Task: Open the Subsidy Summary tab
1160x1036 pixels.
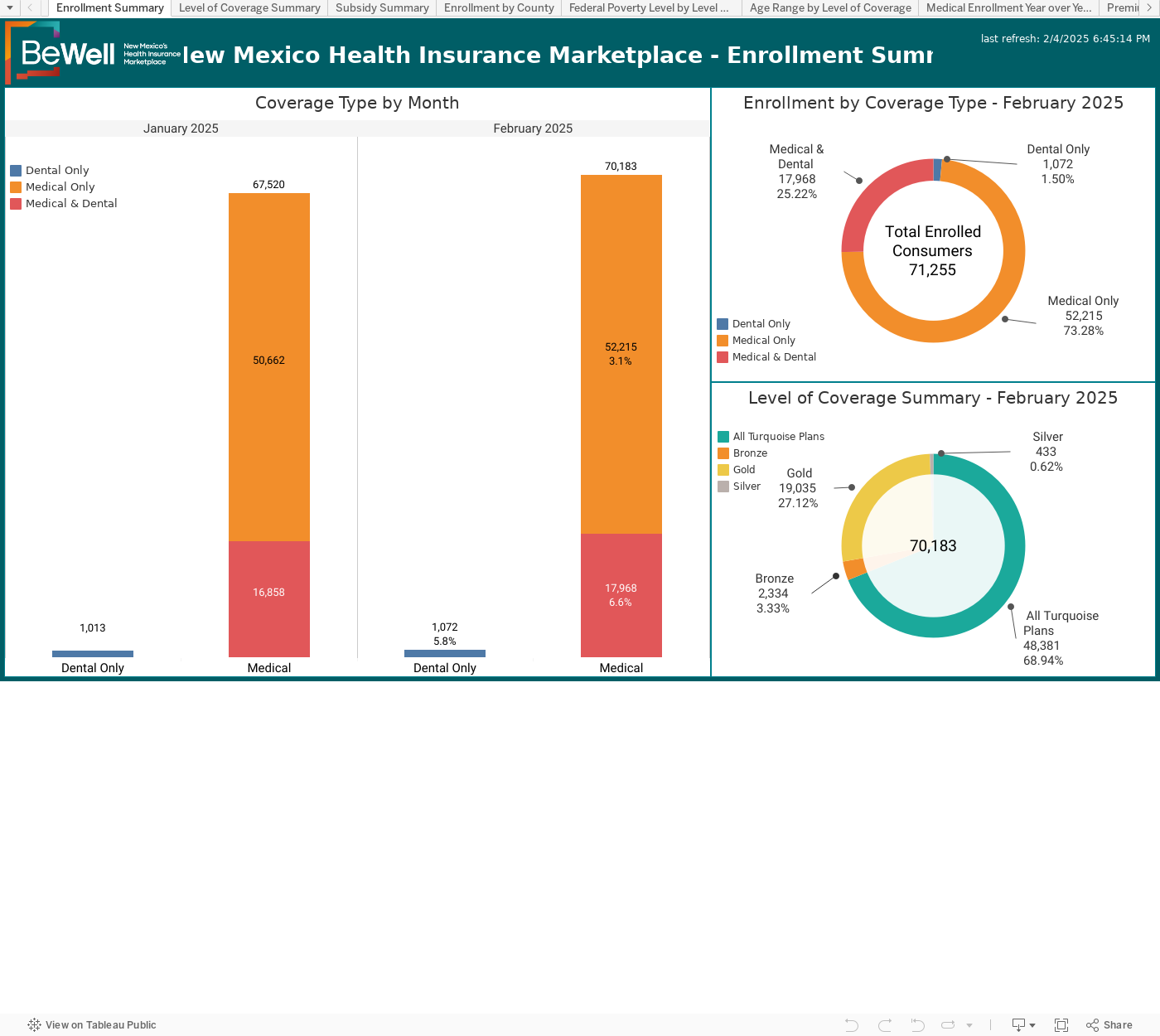Action: click(382, 8)
